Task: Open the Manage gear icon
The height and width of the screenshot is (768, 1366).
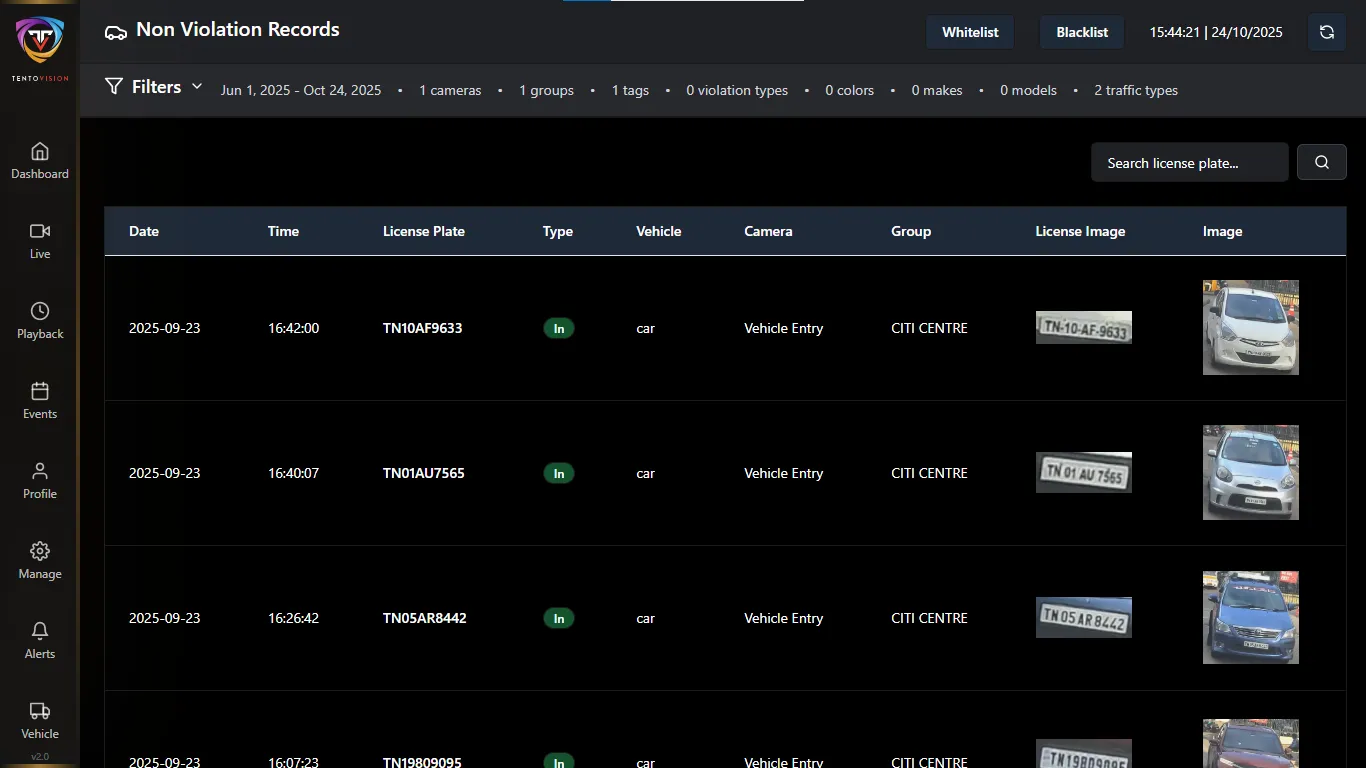Action: point(40,552)
